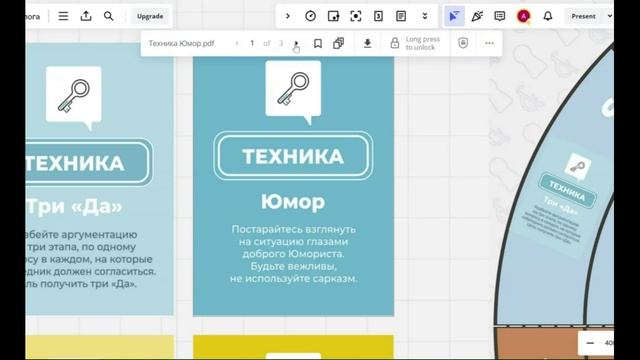640x360 pixels.
Task: Open reactions party popper icon
Action: pos(477,16)
